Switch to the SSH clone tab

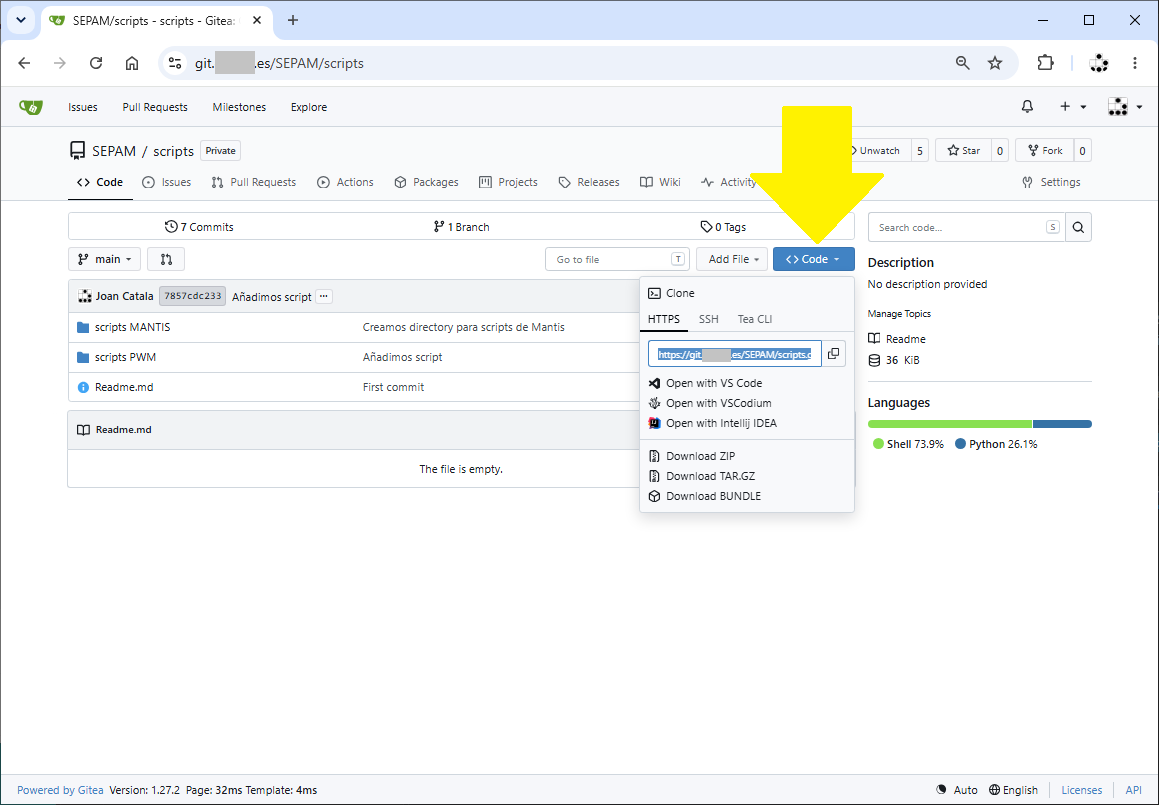tap(708, 319)
